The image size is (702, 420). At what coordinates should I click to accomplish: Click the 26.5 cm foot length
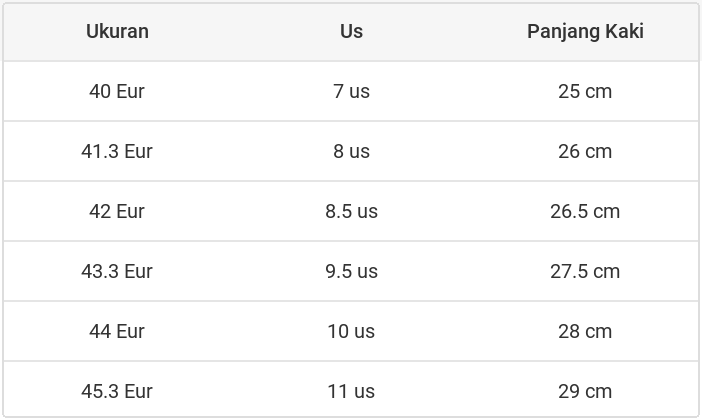click(x=585, y=211)
